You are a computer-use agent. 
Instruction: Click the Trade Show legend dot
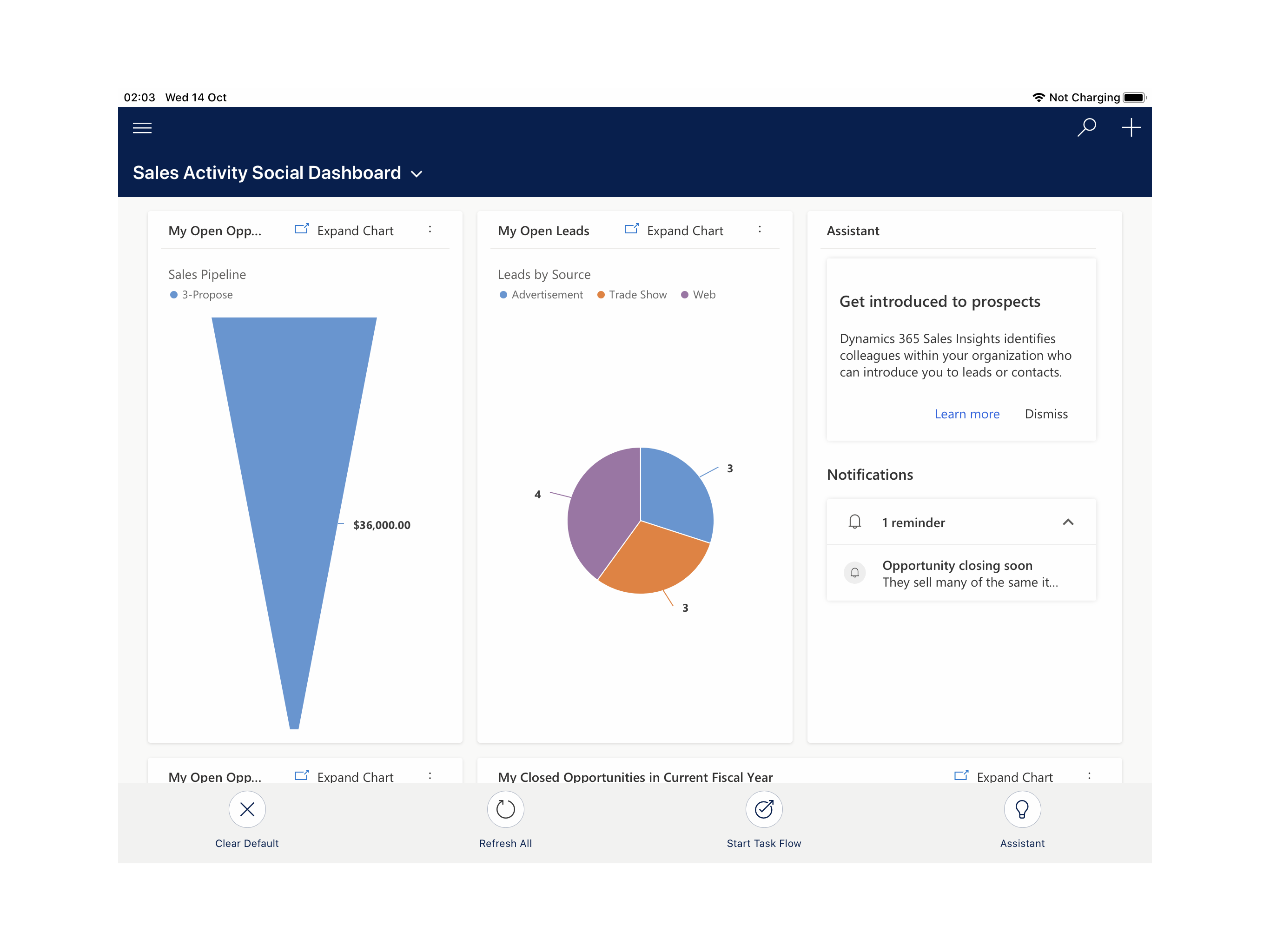601,295
